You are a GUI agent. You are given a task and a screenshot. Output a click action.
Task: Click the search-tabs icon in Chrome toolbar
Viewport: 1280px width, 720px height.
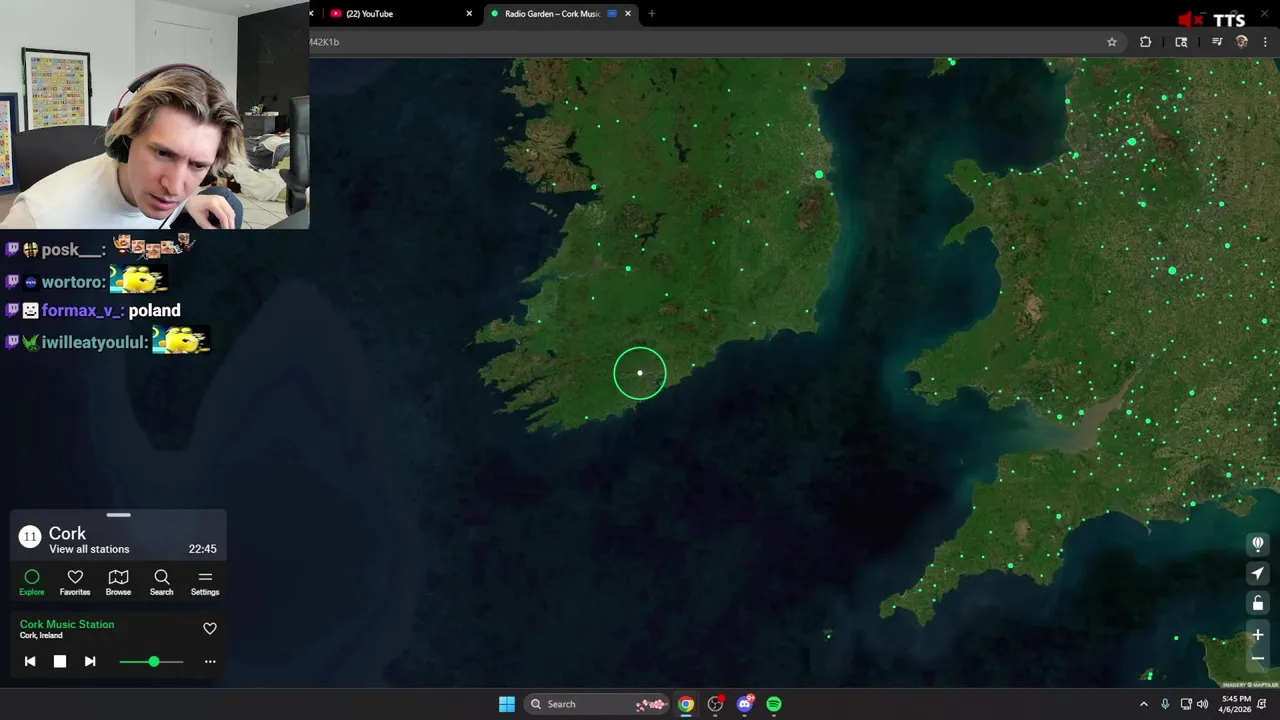1181,42
